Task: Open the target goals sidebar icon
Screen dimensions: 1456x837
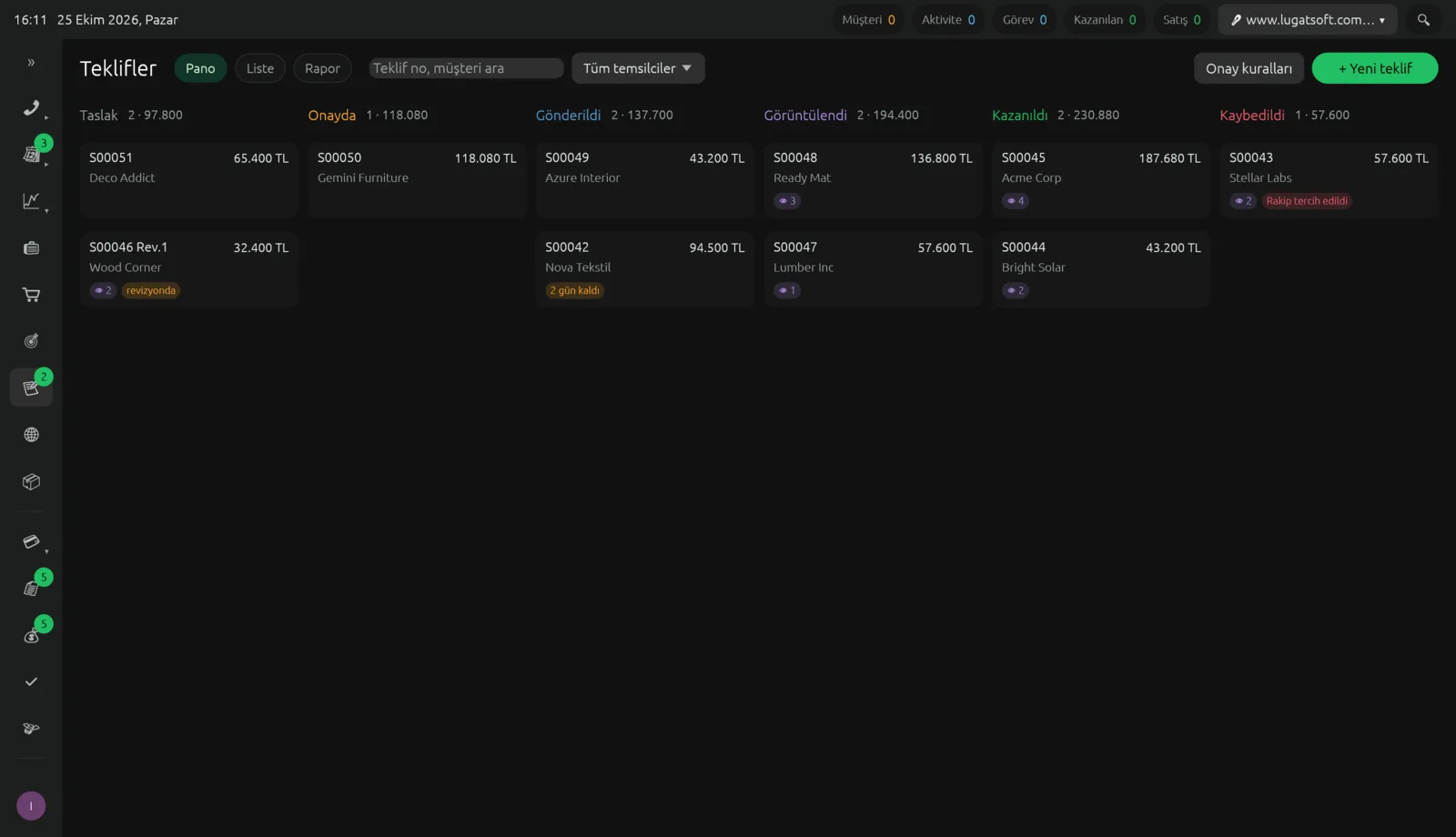Action: click(x=31, y=341)
